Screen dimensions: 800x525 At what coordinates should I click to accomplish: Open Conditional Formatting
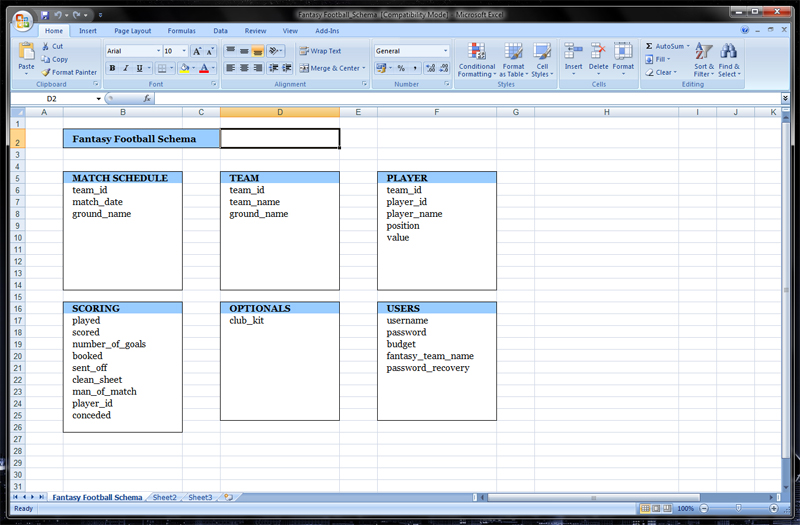477,60
